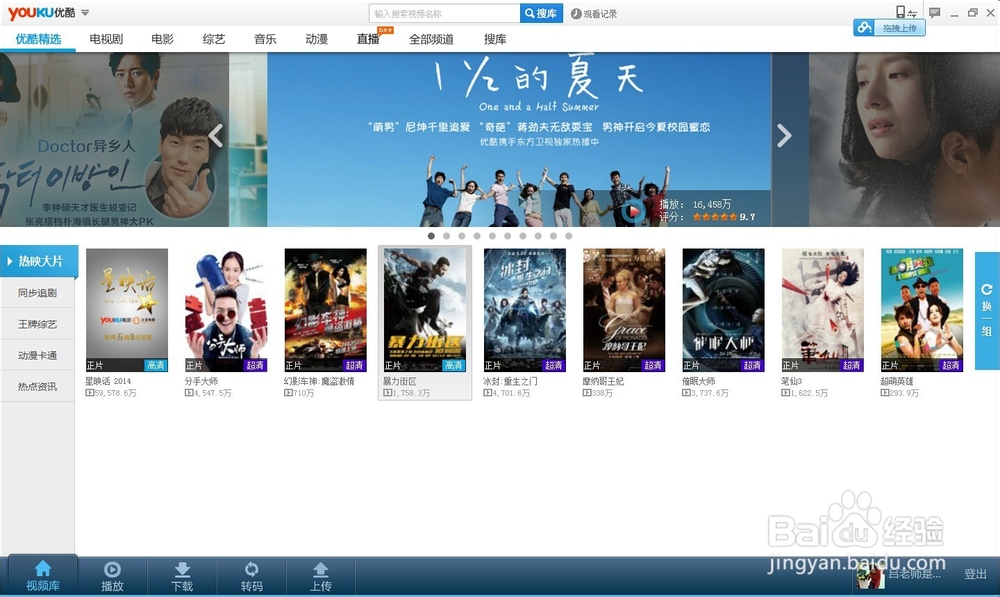The image size is (1000, 597).
Task: Select the 热点资讯 sidebar category
Action: click(37, 387)
